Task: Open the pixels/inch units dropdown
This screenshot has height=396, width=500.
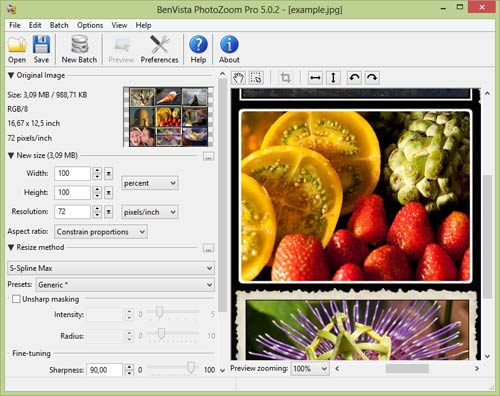Action: pyautogui.click(x=150, y=212)
